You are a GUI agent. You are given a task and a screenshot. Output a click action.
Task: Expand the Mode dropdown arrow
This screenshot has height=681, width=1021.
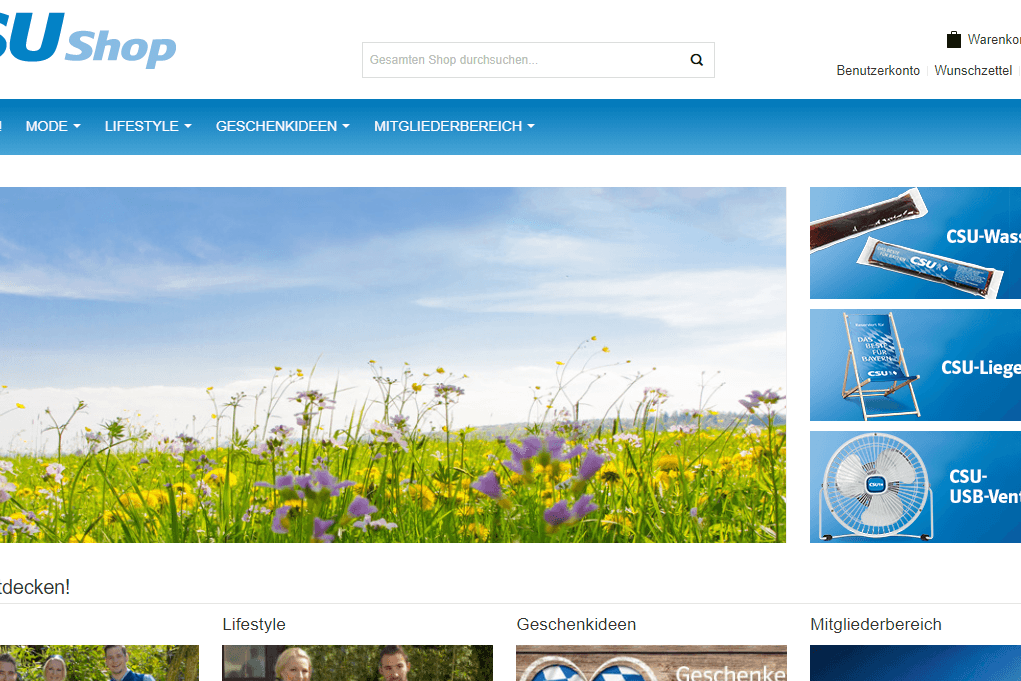(77, 126)
